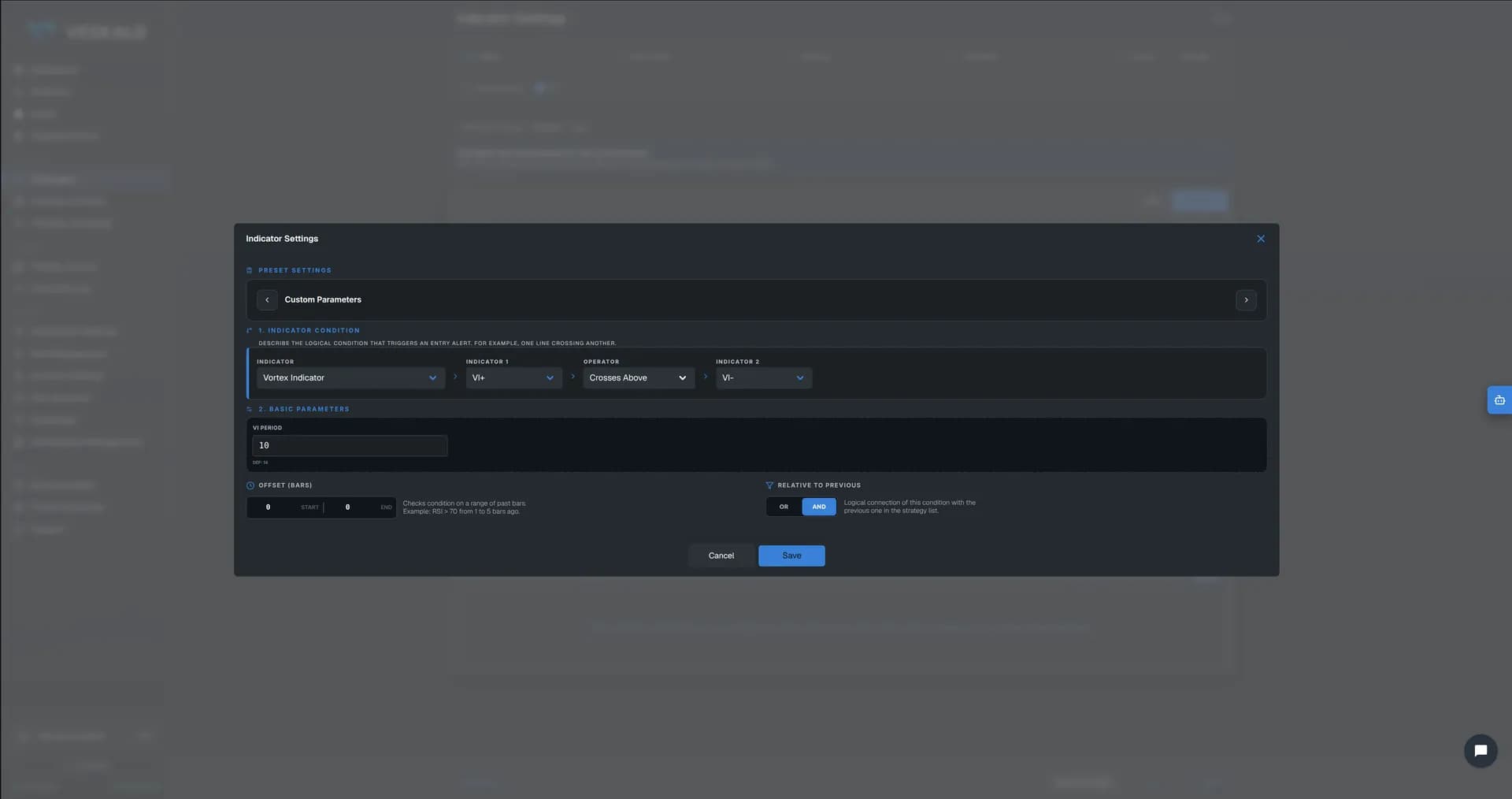Click the Custom Parameters preset label

[x=323, y=300]
